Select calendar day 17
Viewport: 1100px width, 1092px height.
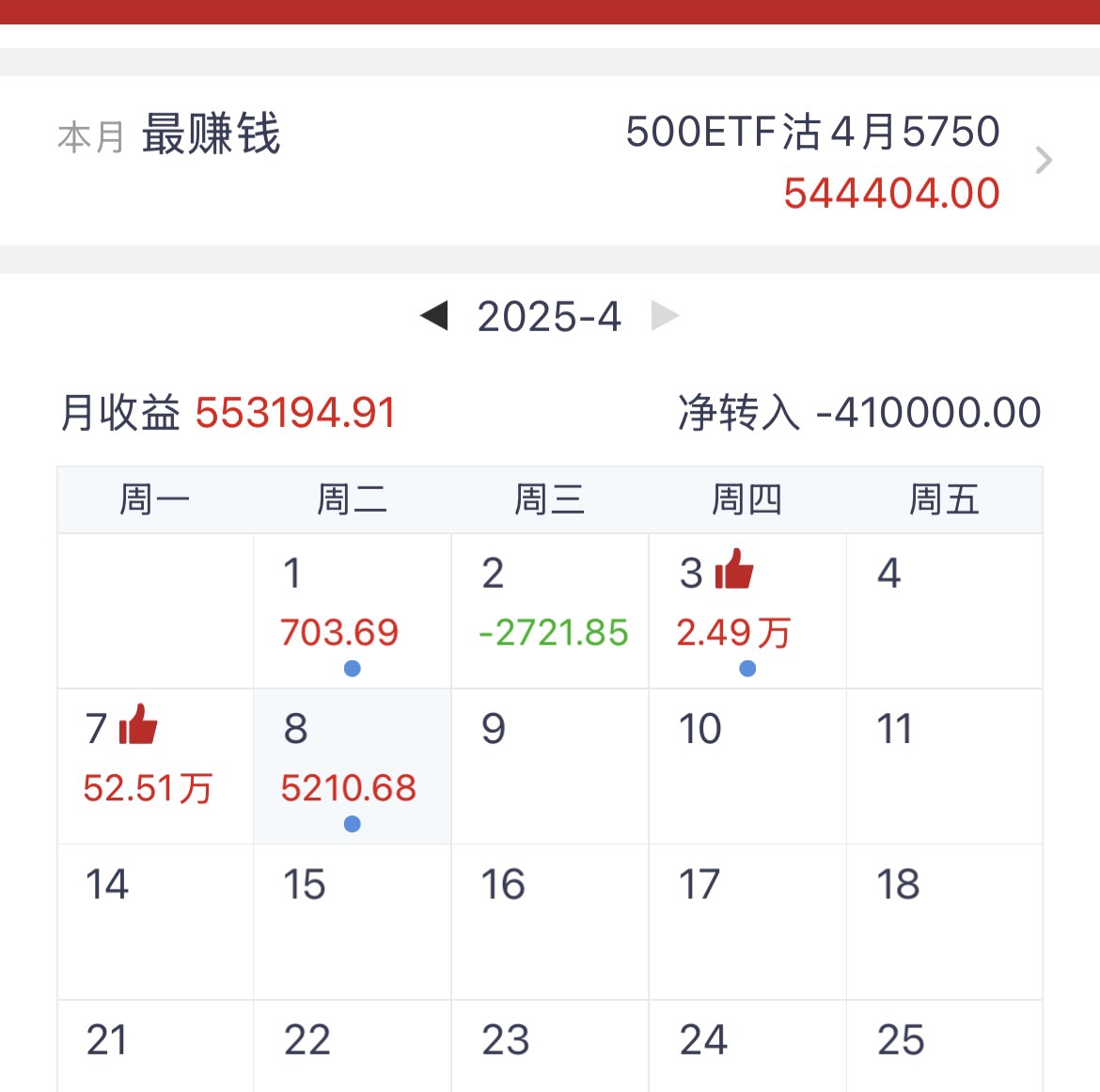click(x=747, y=922)
